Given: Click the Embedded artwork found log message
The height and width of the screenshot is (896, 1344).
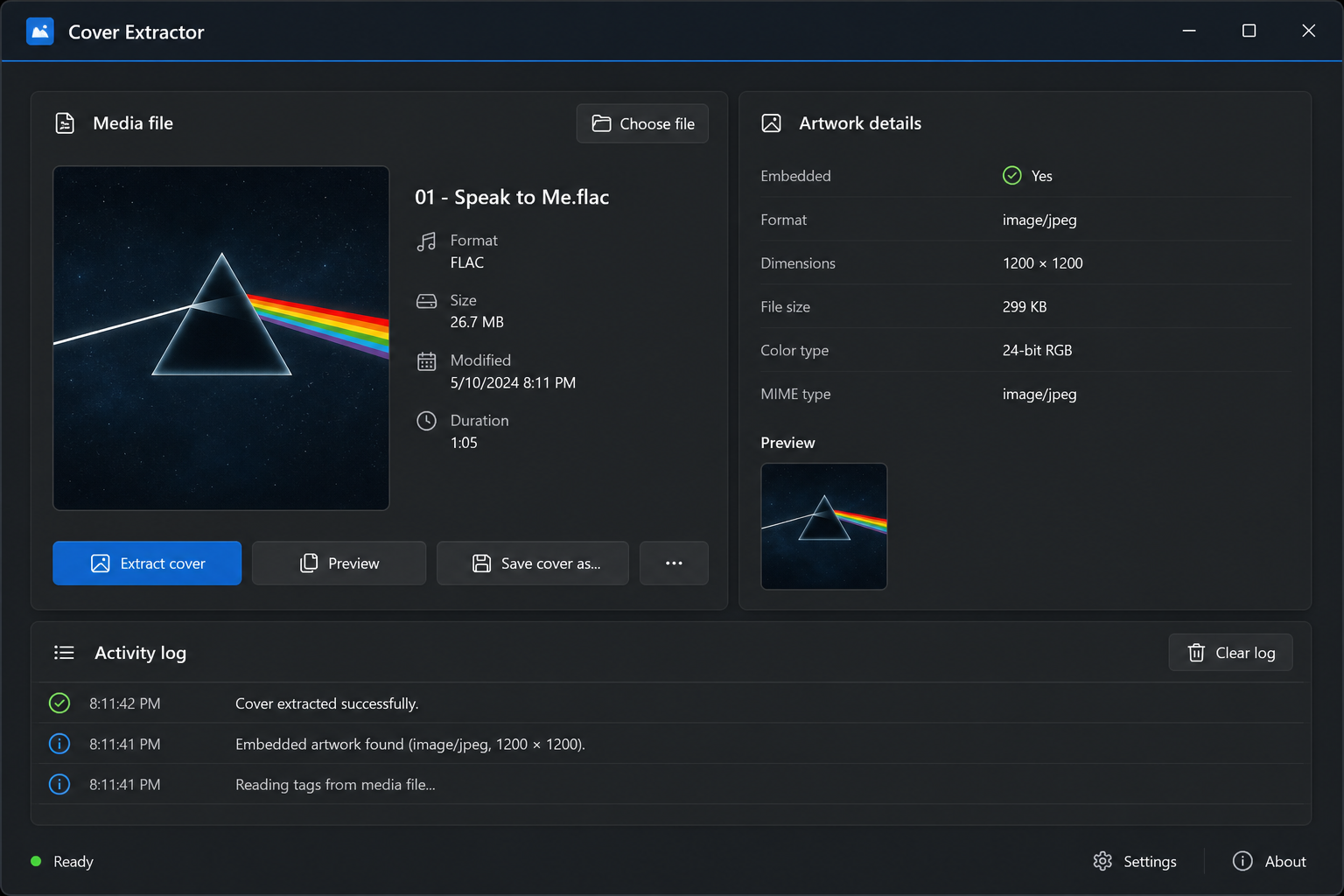Looking at the screenshot, I should (x=410, y=745).
